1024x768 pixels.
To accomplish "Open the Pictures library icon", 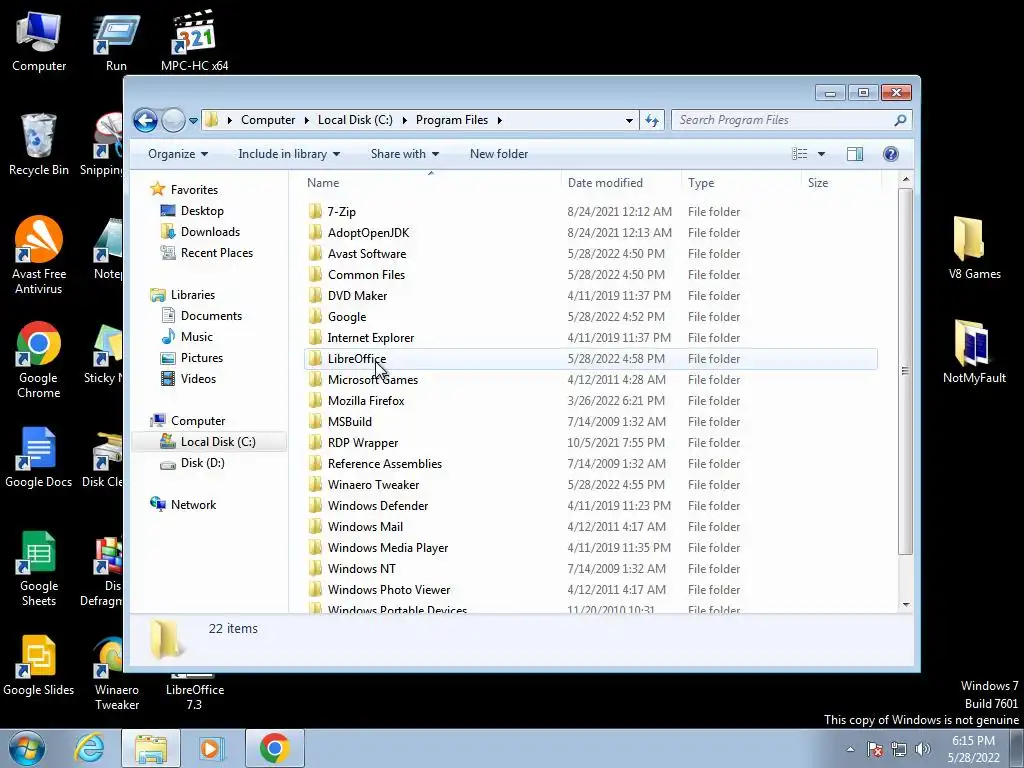I will pos(168,358).
